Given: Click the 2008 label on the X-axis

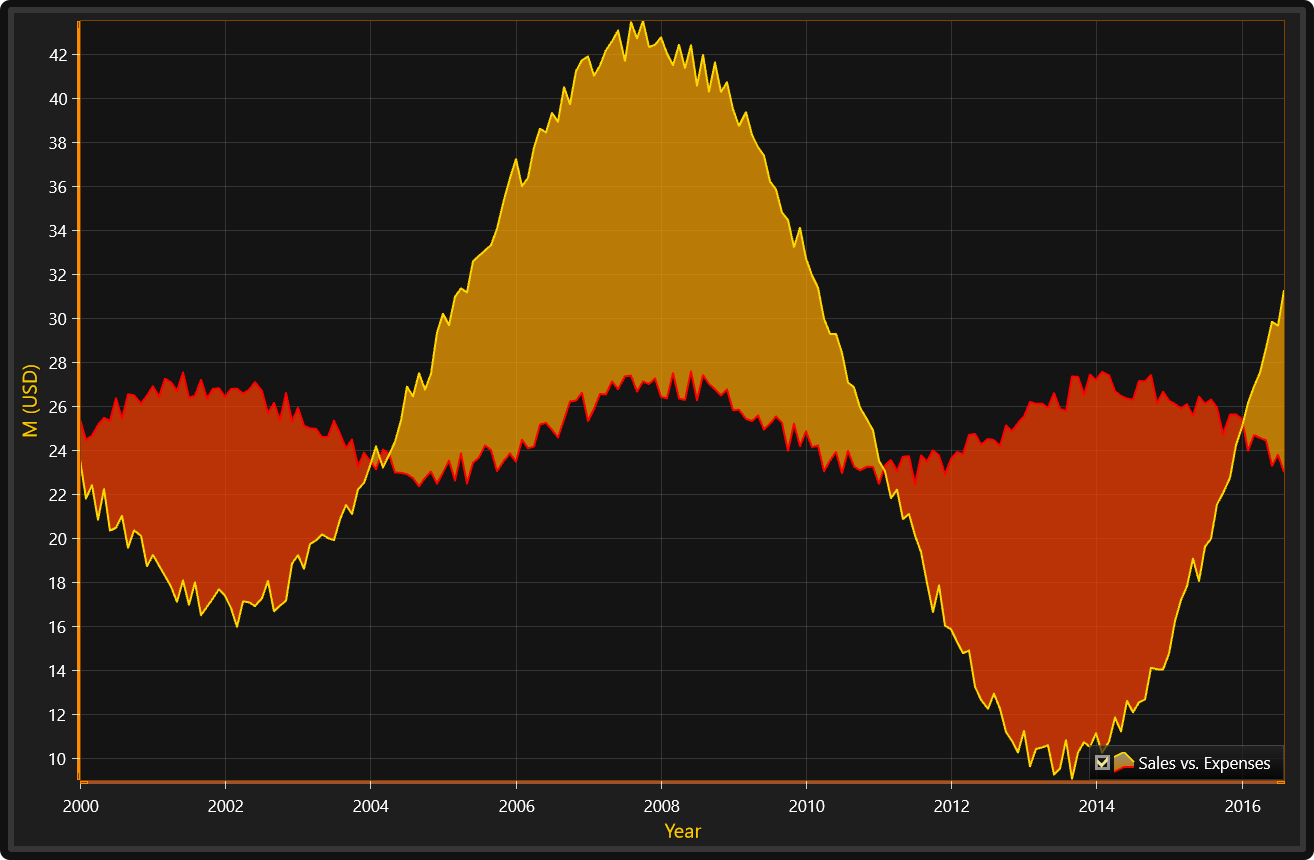Looking at the screenshot, I should point(661,806).
